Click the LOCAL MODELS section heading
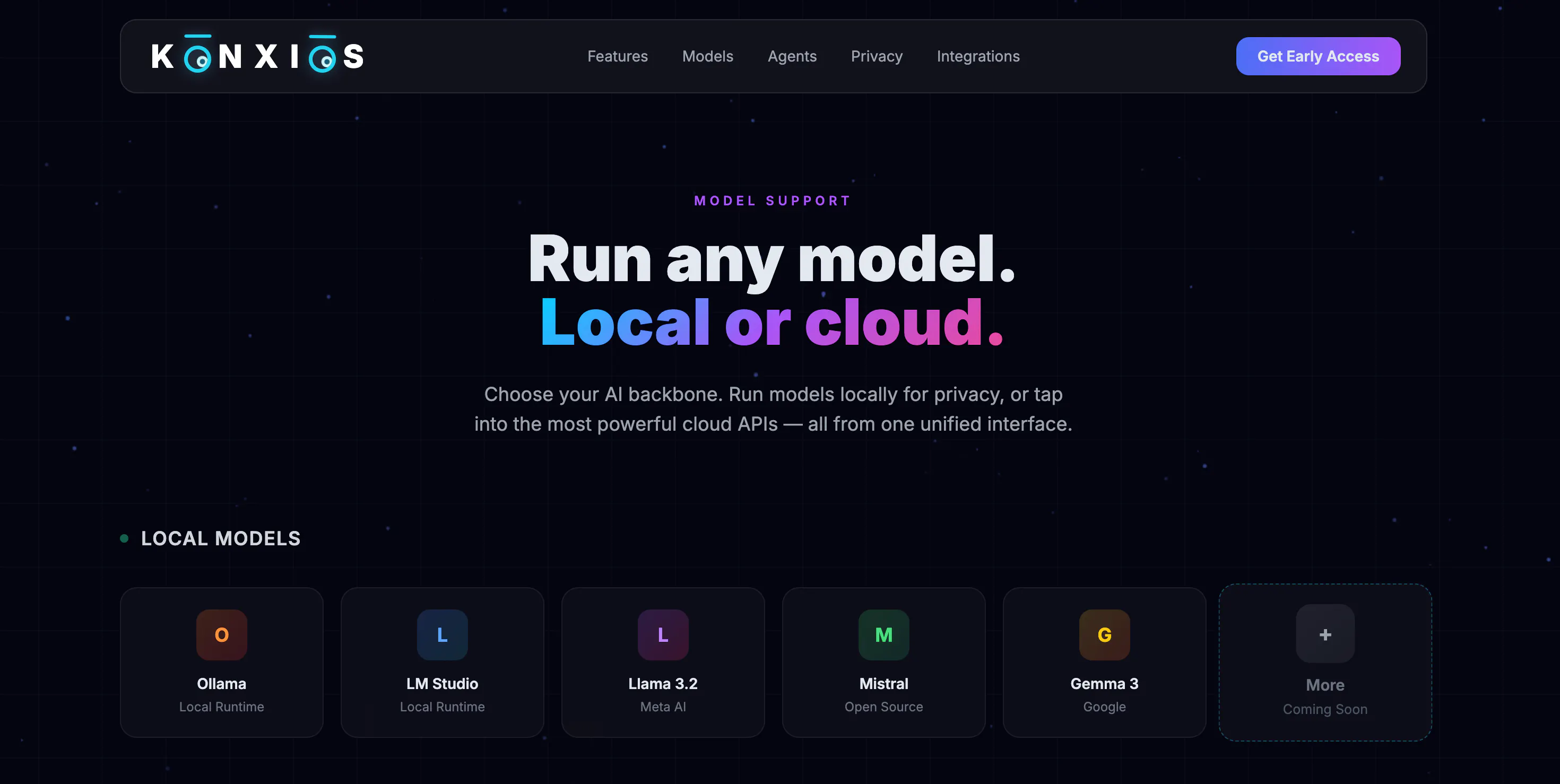This screenshot has width=1560, height=784. coord(221,538)
